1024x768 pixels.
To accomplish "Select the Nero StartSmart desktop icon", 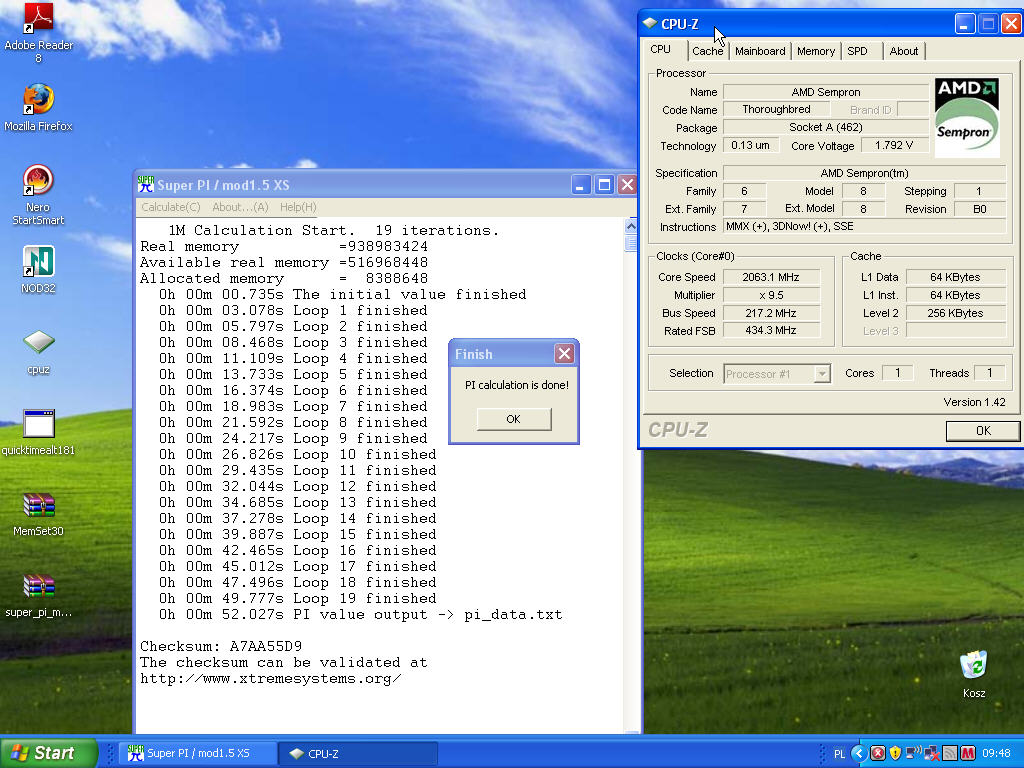I will 38,181.
